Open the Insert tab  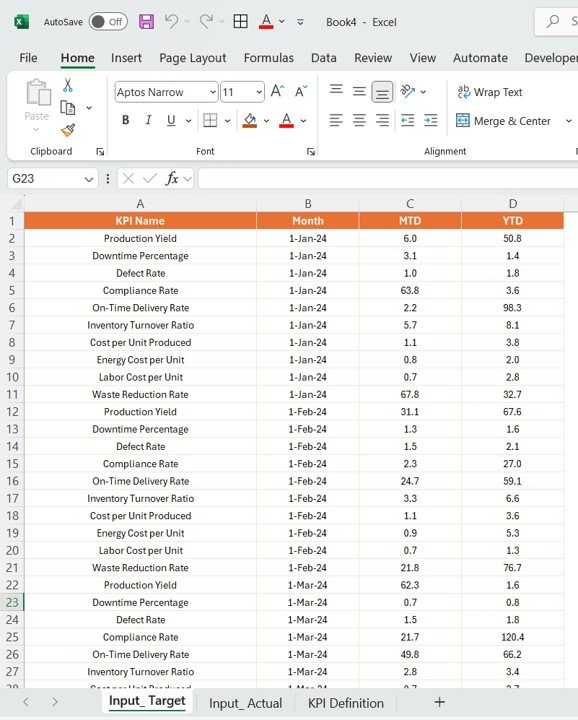(126, 58)
